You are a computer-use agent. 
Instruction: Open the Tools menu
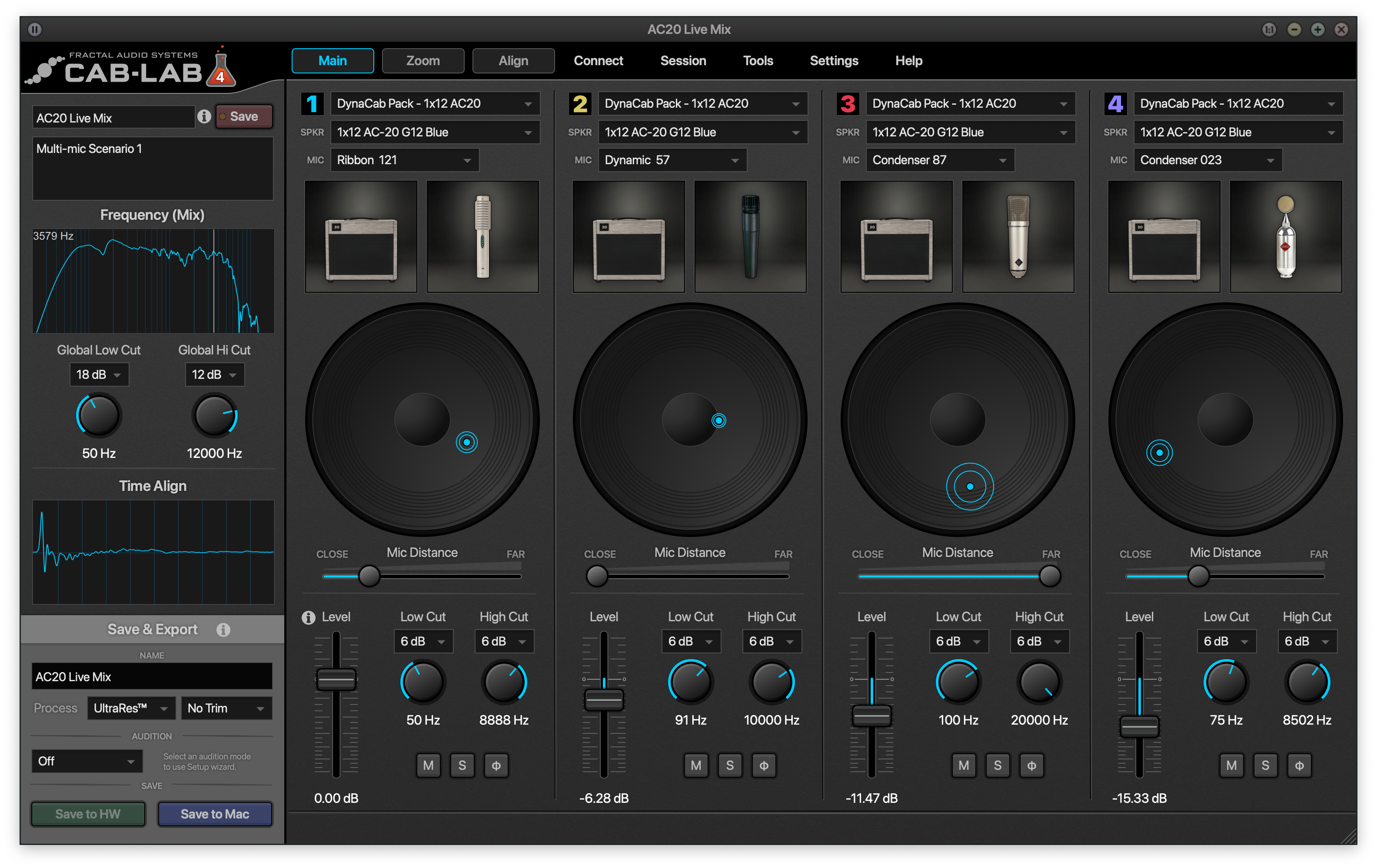tap(758, 60)
